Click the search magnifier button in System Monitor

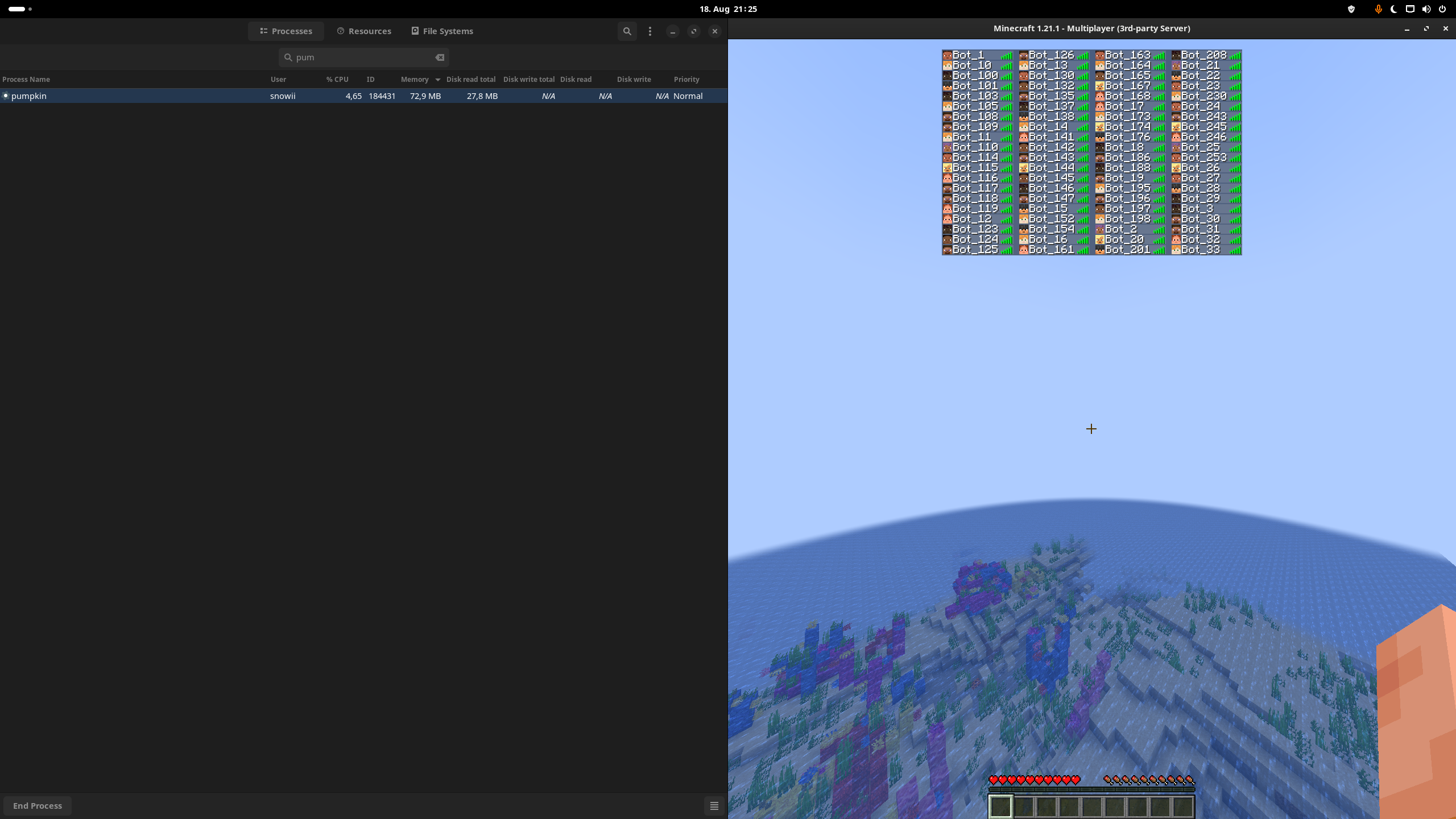(x=627, y=31)
